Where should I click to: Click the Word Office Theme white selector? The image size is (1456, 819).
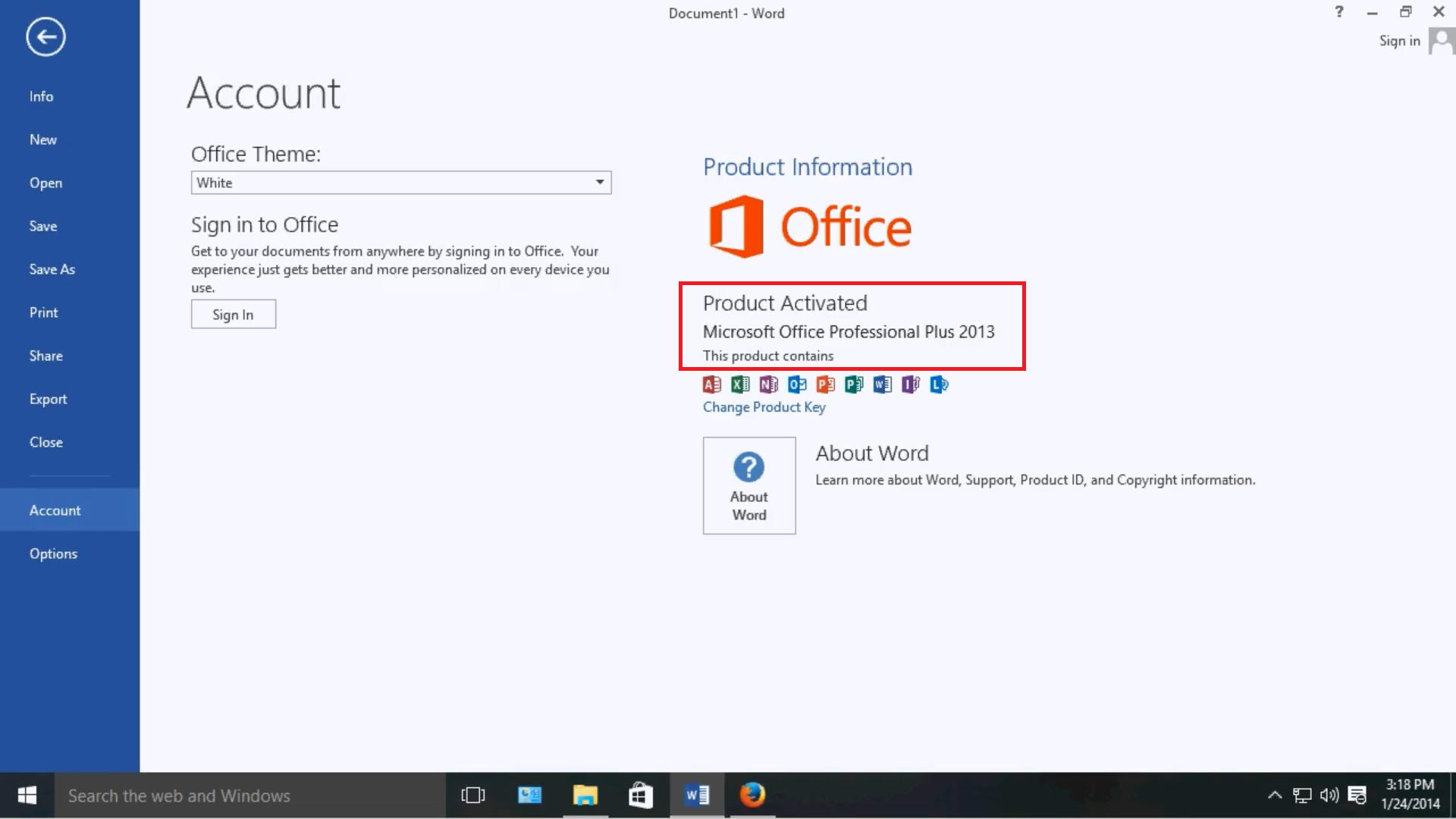point(399,182)
